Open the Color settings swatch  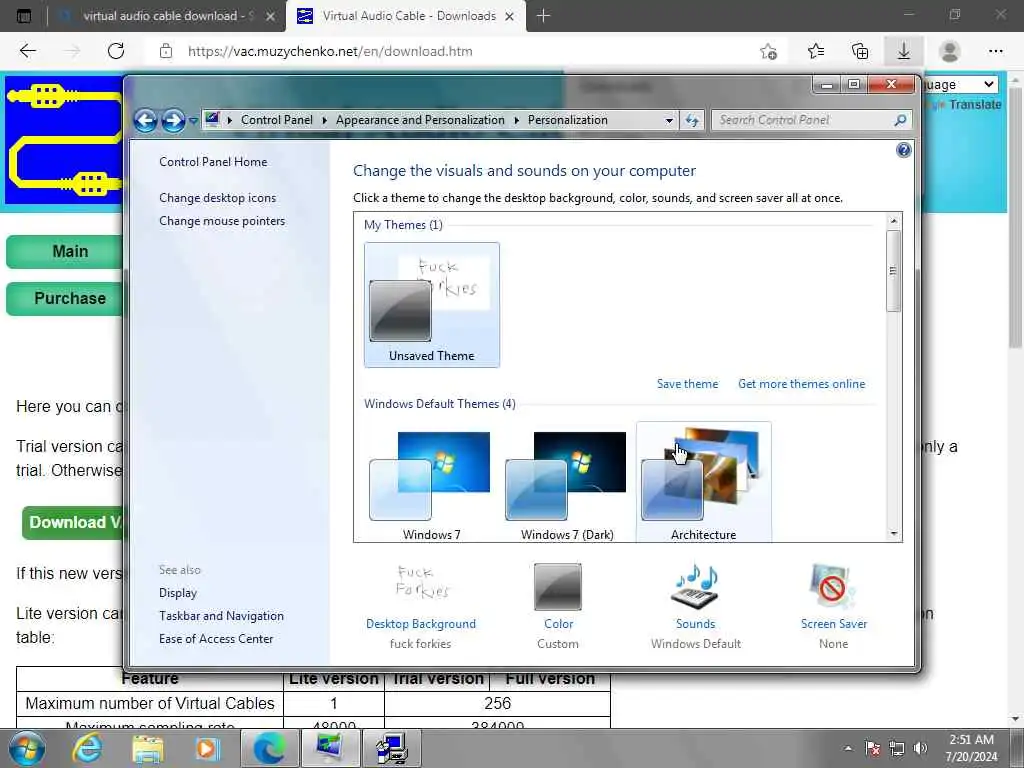click(x=558, y=586)
